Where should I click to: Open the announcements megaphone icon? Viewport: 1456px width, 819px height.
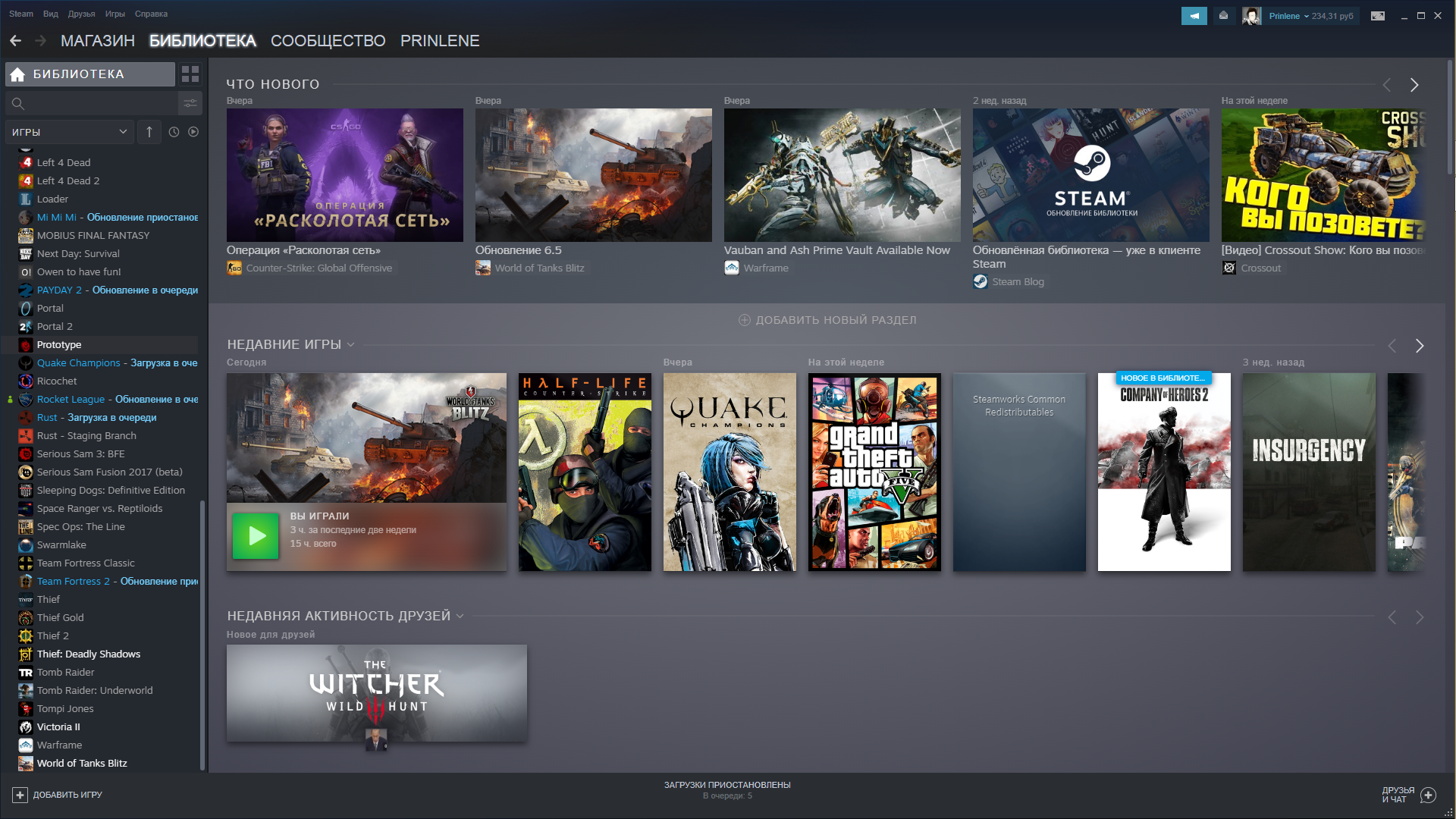point(1194,15)
